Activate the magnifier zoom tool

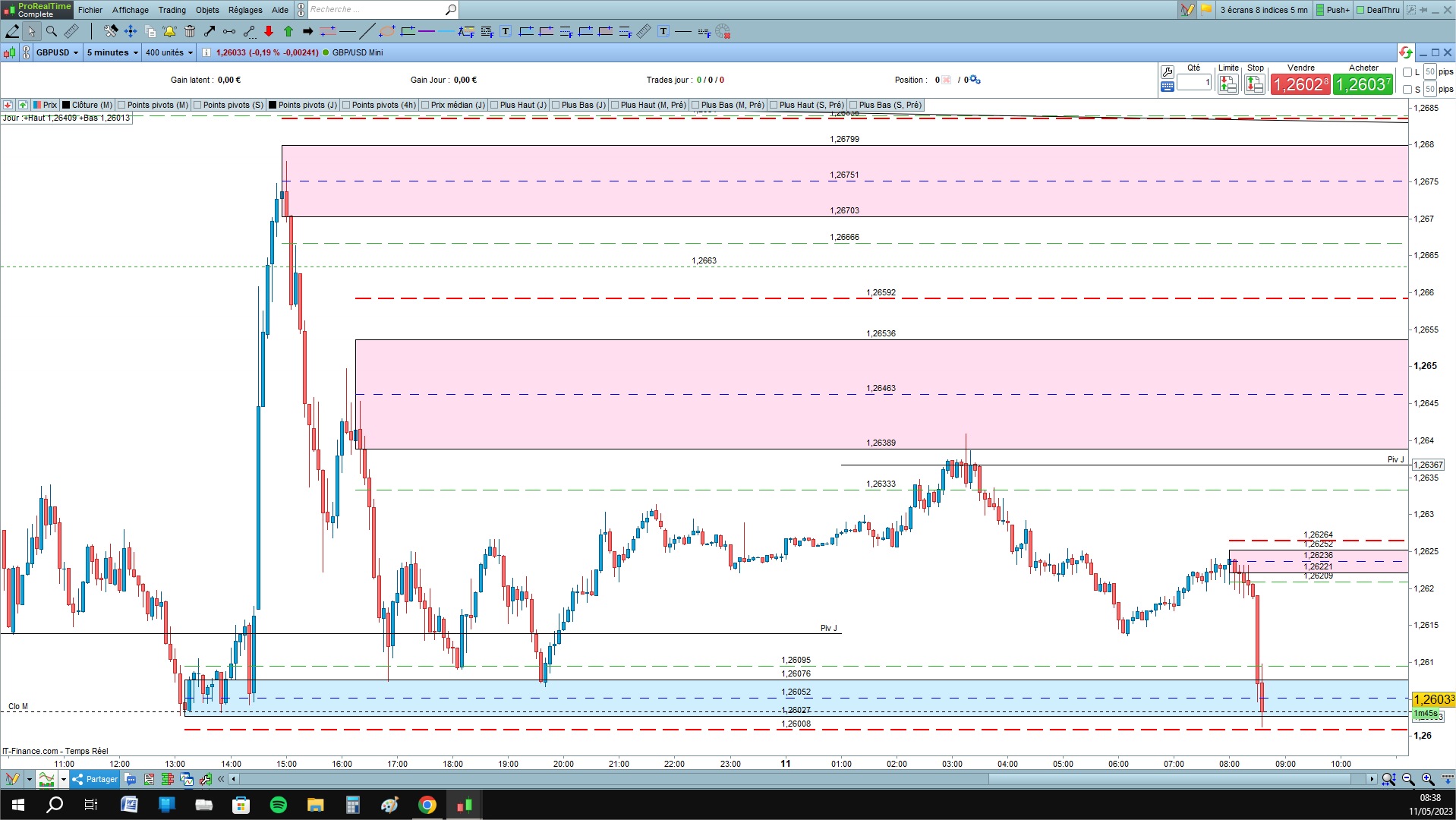(x=51, y=31)
